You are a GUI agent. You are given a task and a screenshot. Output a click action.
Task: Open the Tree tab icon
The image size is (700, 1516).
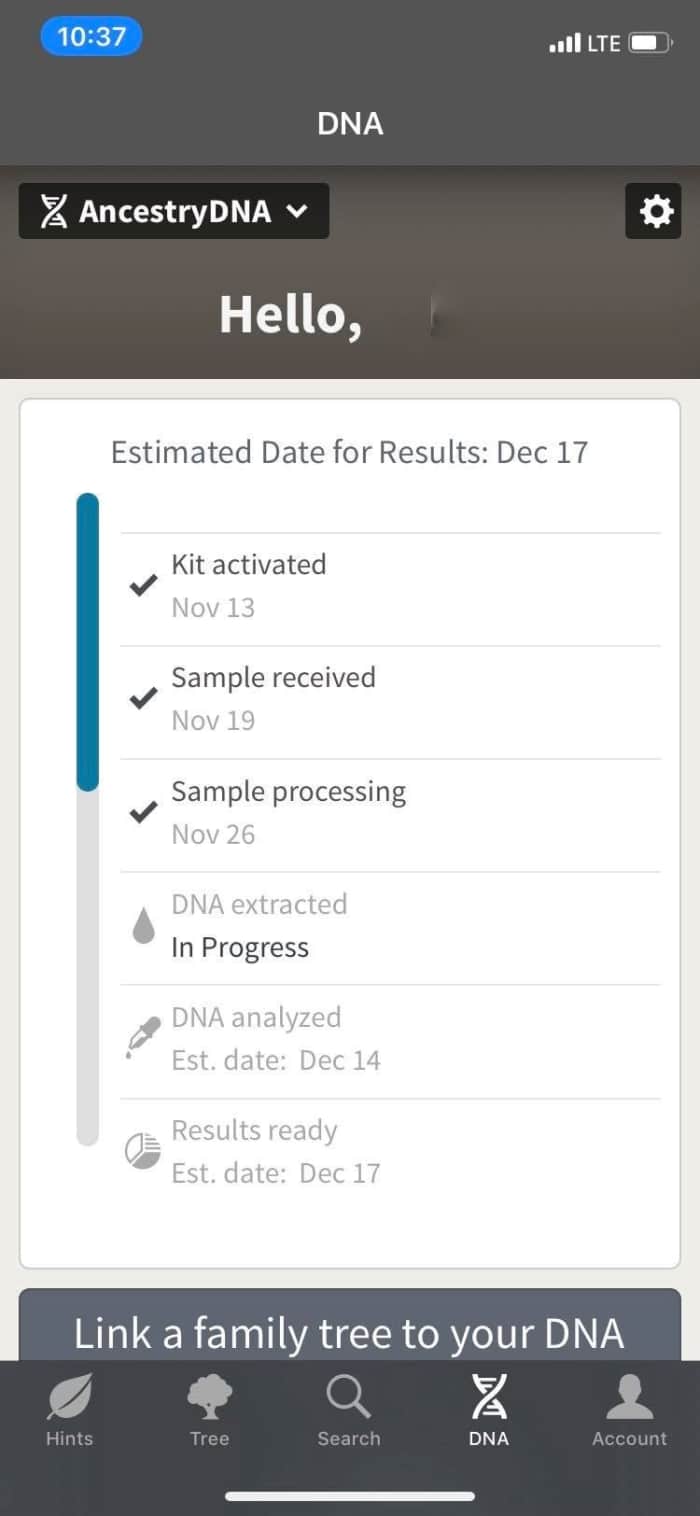pyautogui.click(x=209, y=1397)
